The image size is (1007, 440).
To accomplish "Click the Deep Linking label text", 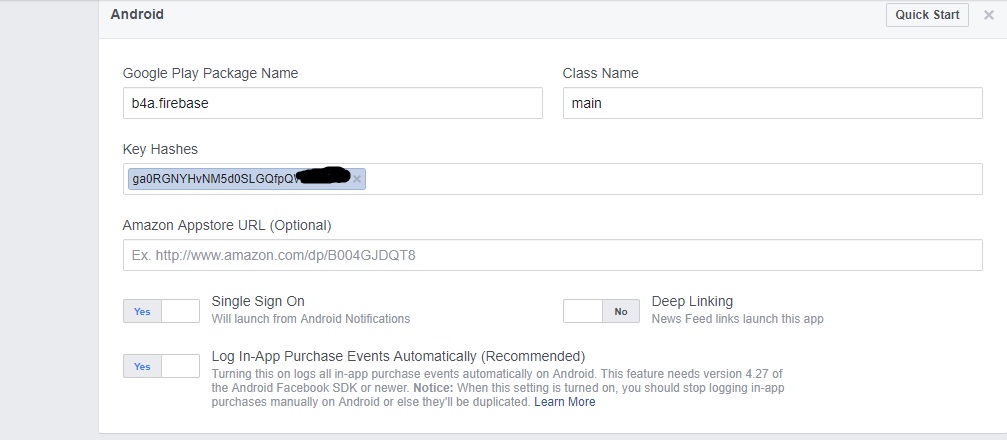I will (692, 301).
